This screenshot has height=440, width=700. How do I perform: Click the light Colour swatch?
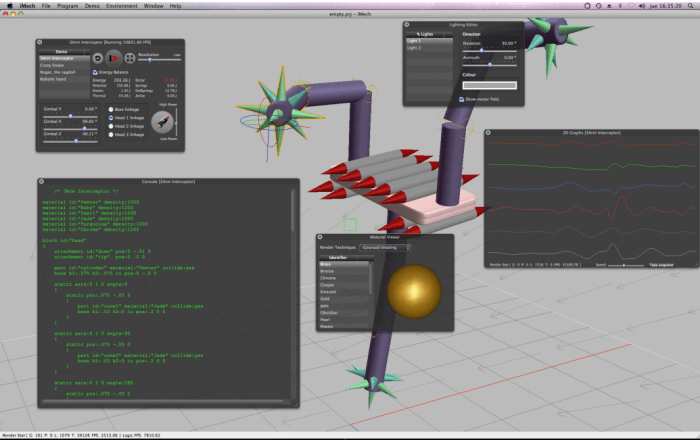click(488, 85)
